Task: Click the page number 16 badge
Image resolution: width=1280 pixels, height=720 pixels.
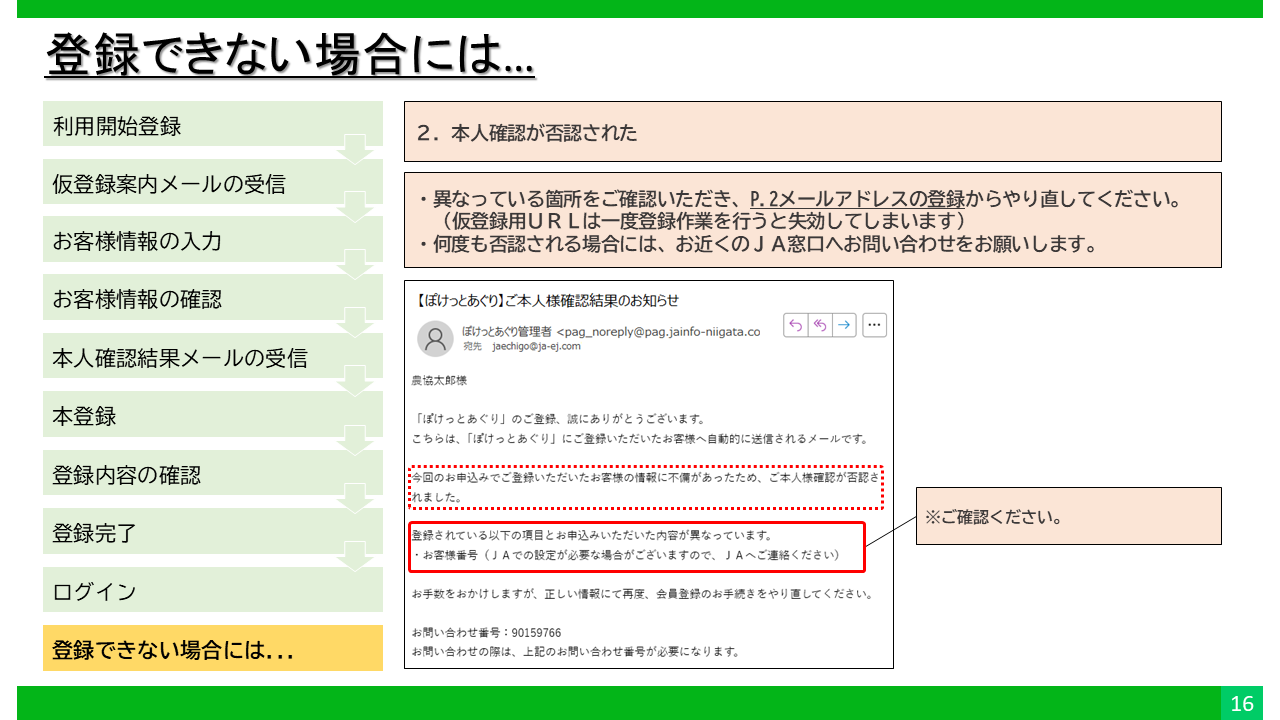Action: 1241,704
